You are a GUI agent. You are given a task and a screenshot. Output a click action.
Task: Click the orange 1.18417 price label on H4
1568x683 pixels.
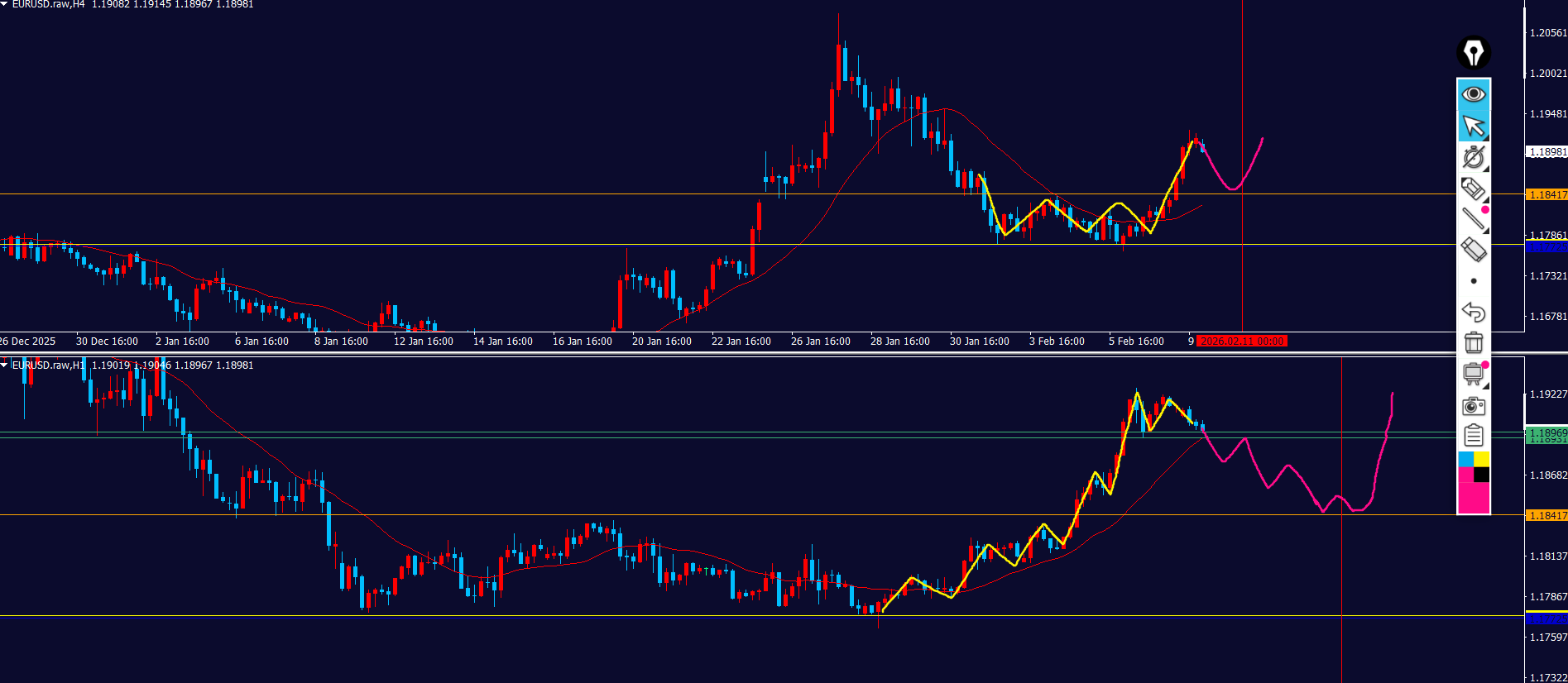1546,195
